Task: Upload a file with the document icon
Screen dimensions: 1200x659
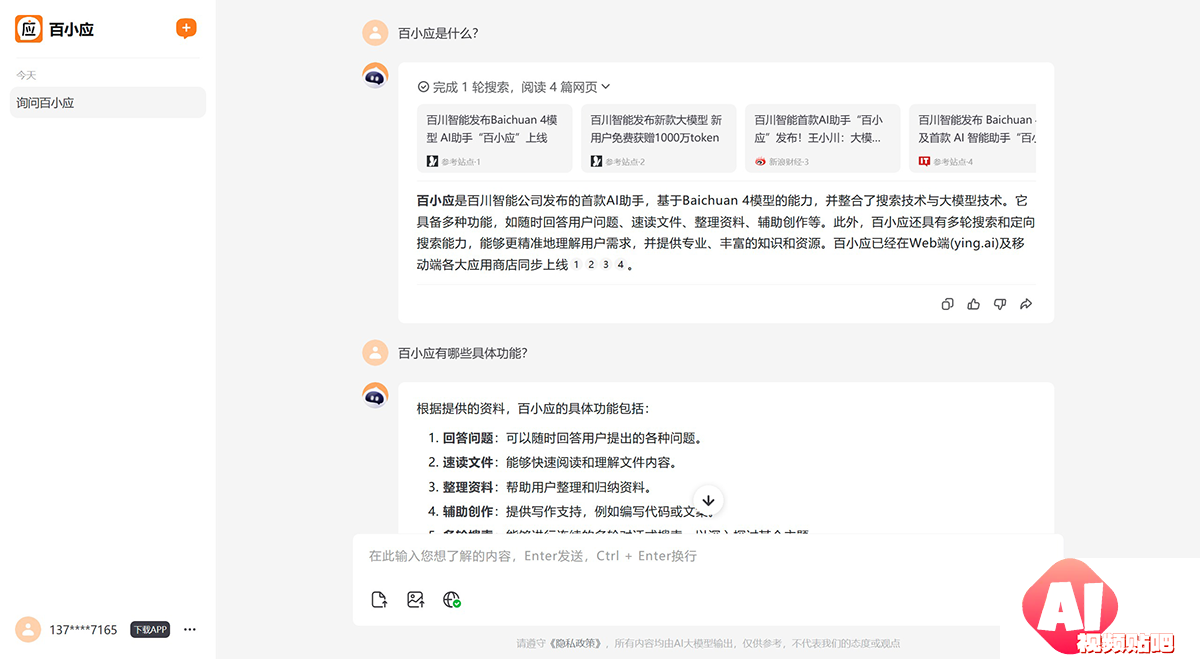Action: 379,600
